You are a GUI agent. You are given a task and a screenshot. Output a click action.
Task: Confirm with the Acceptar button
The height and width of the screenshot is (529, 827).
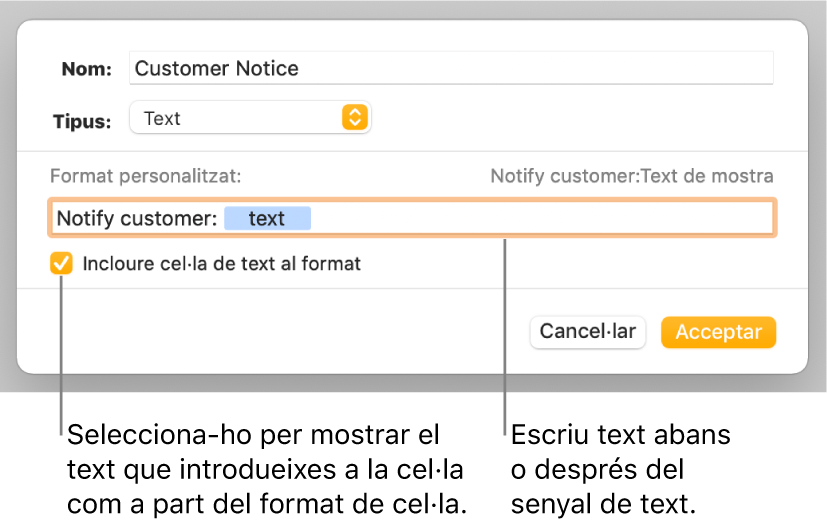(718, 332)
